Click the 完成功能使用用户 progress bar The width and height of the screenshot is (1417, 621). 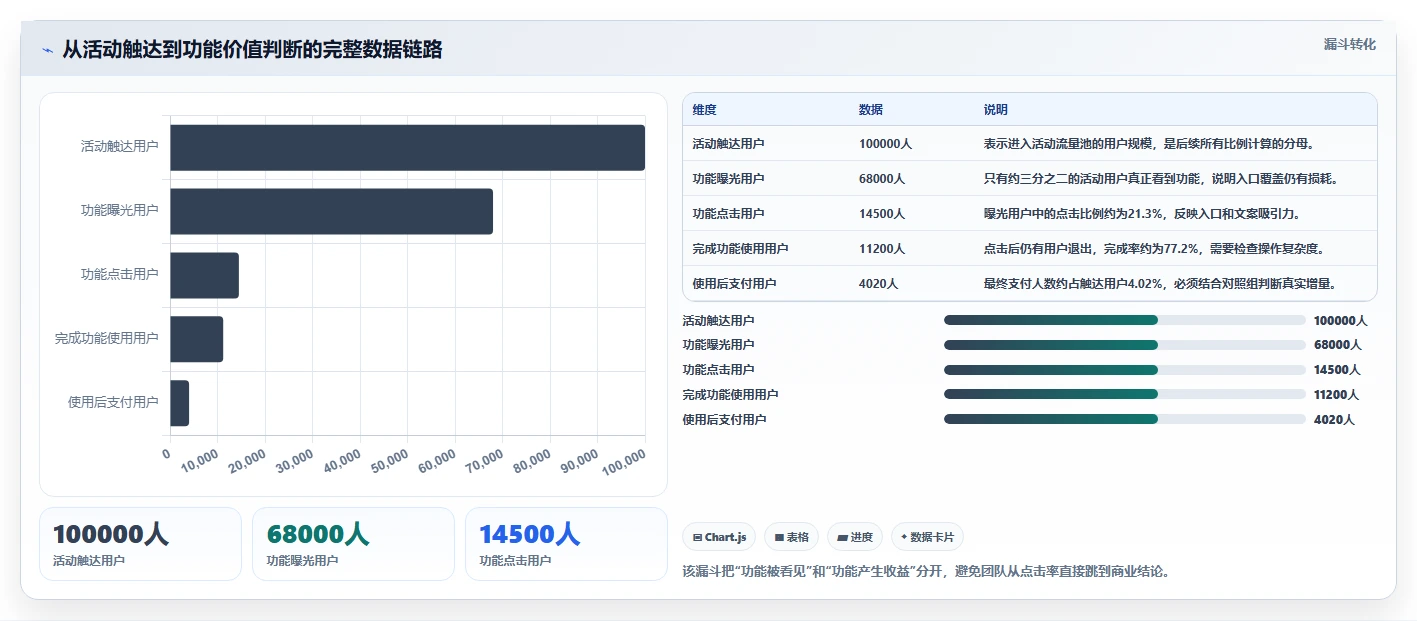1125,395
